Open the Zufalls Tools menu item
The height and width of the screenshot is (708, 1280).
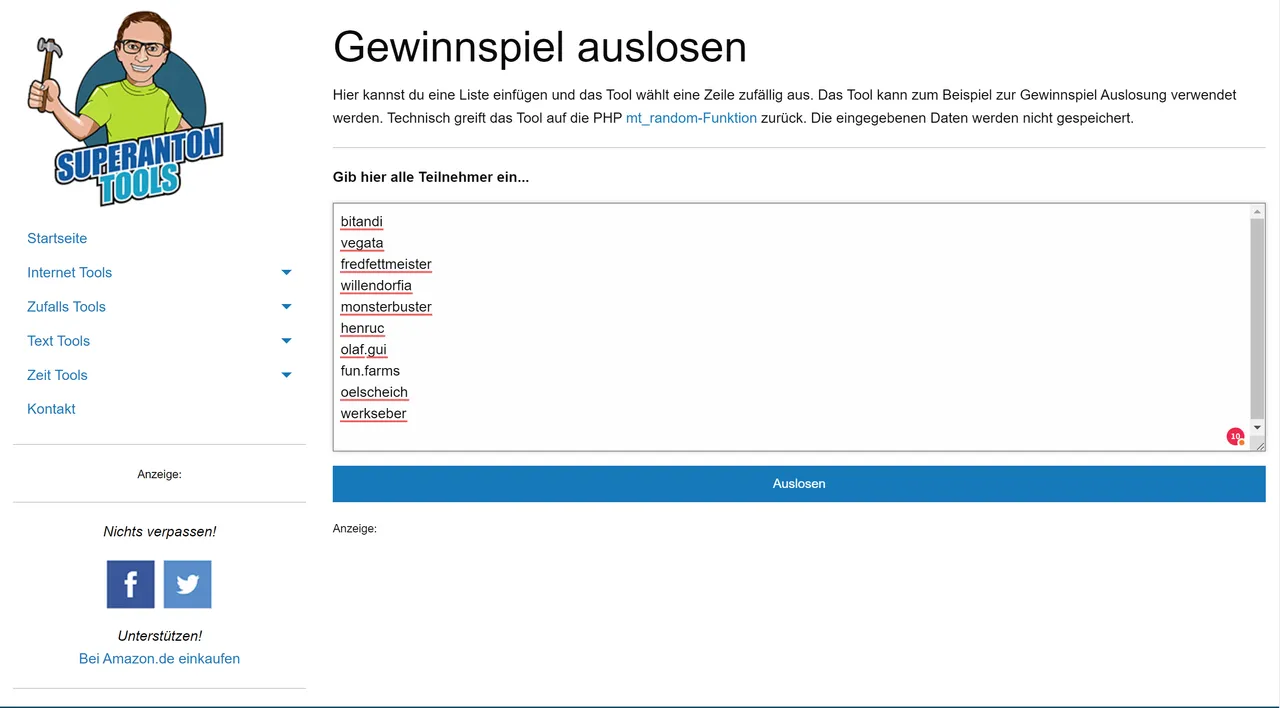(66, 306)
